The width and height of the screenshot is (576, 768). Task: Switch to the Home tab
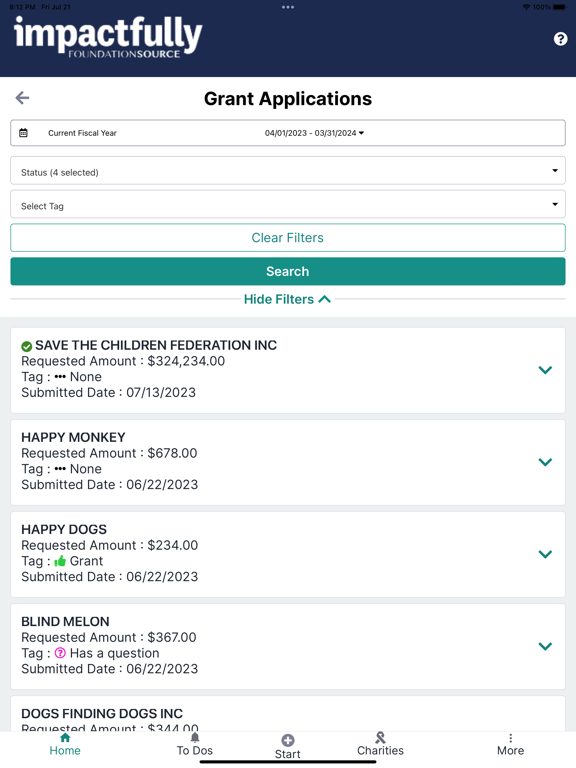65,744
